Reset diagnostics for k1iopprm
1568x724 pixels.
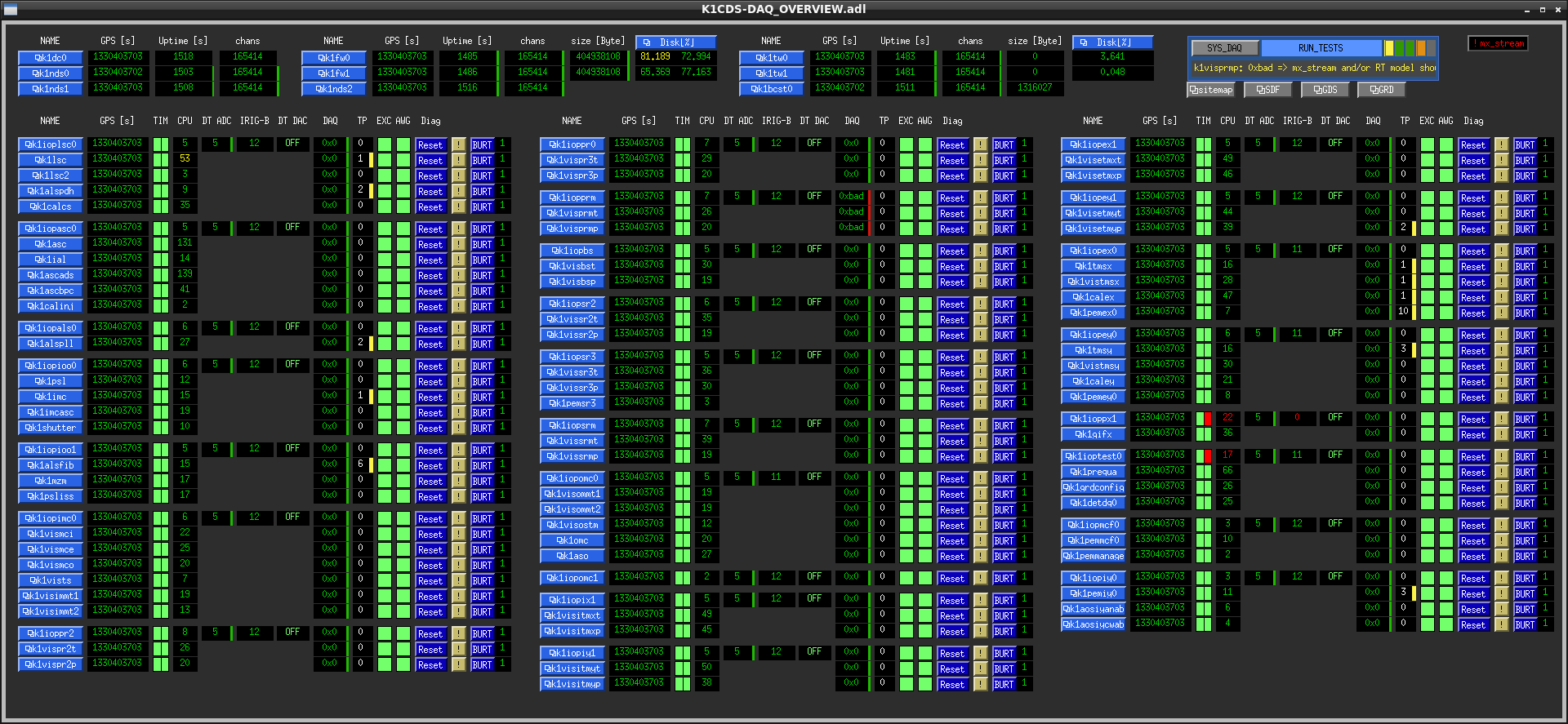tap(952, 198)
